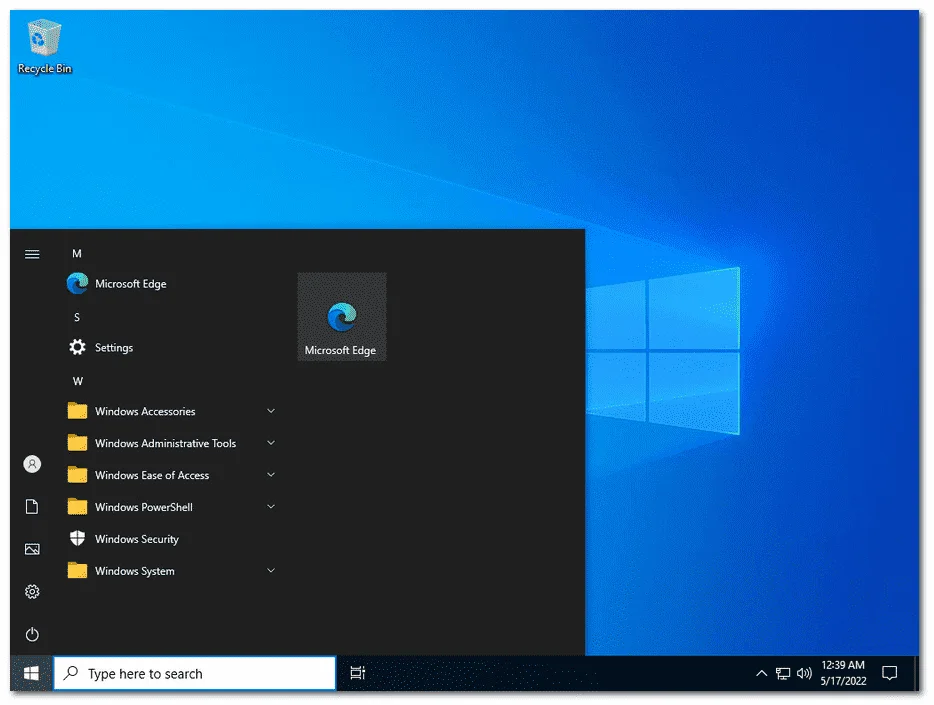
Task: Launch the pinned Microsoft Edge tile
Action: click(x=342, y=317)
